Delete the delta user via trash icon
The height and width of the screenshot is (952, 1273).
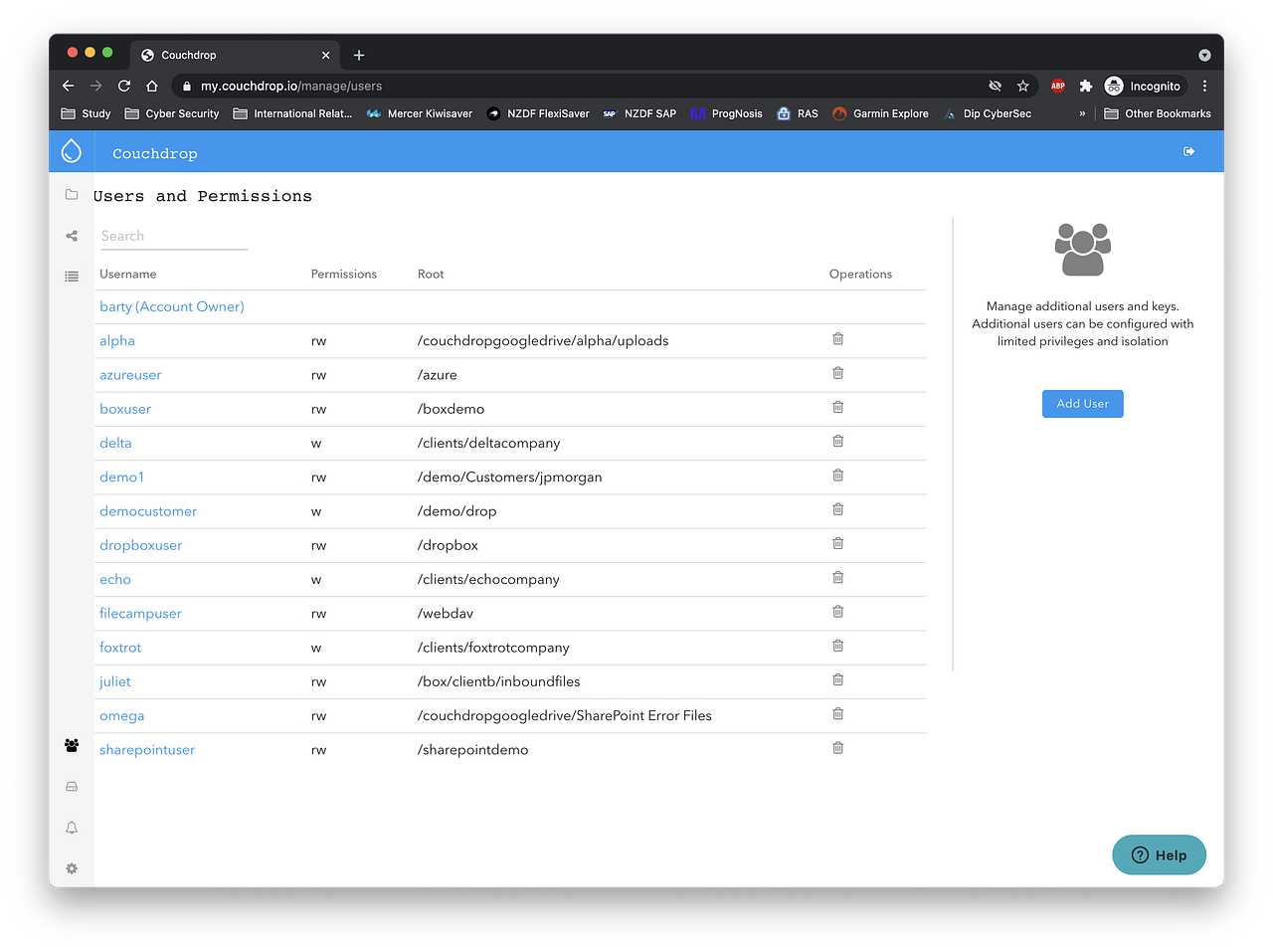836,441
